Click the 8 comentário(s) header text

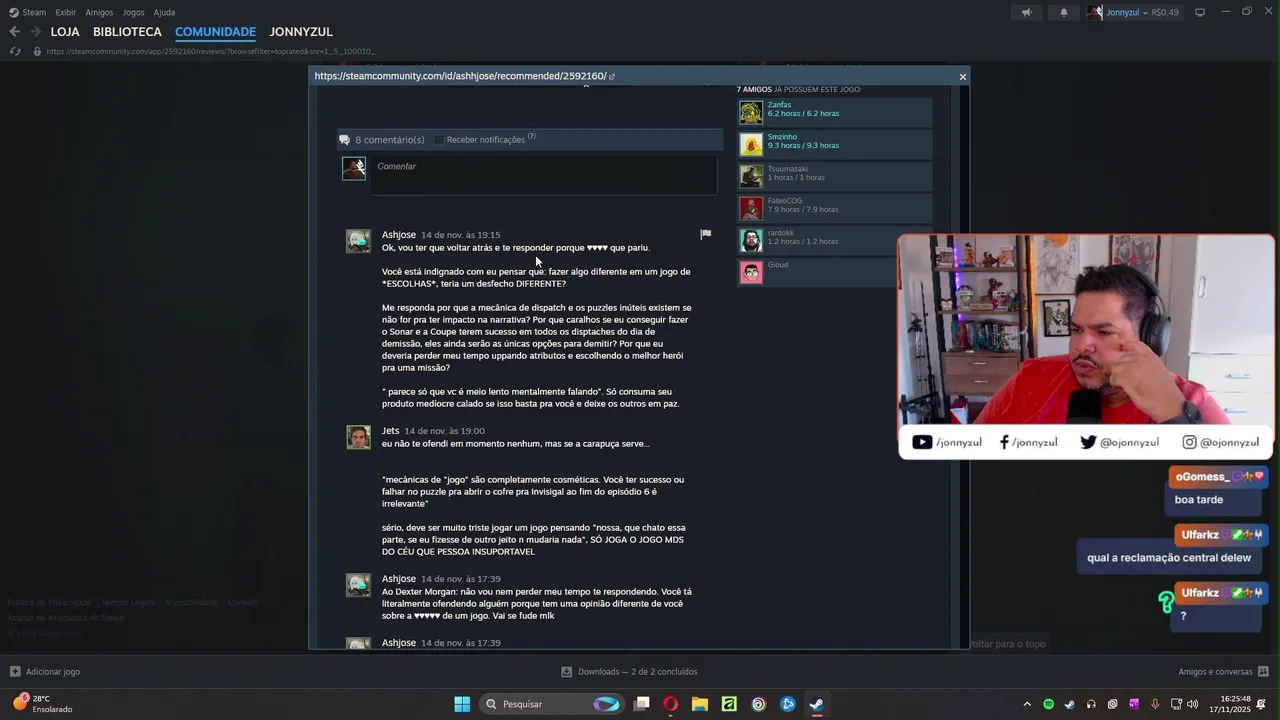click(x=390, y=140)
